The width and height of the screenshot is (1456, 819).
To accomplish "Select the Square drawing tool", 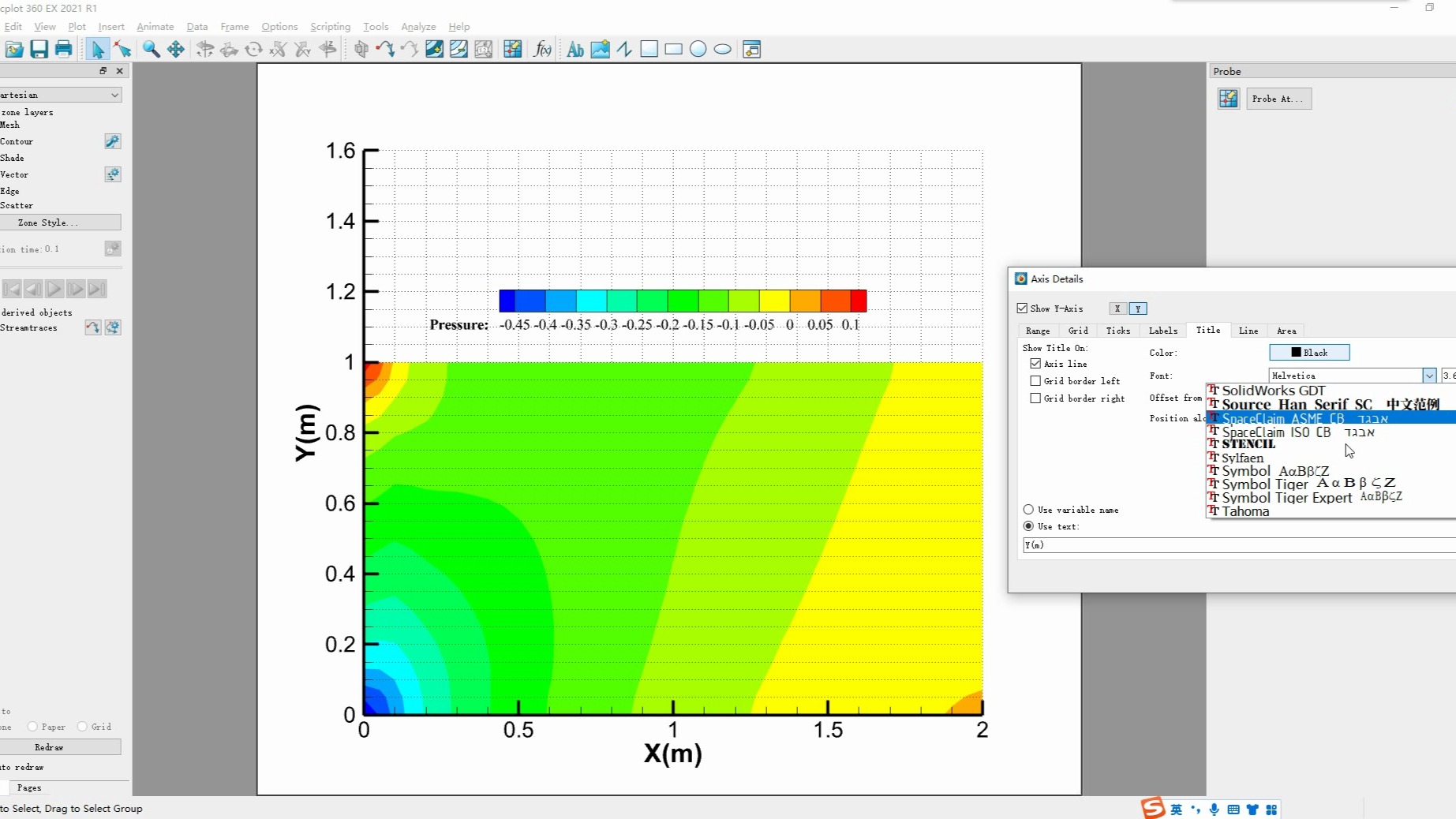I will 649,50.
